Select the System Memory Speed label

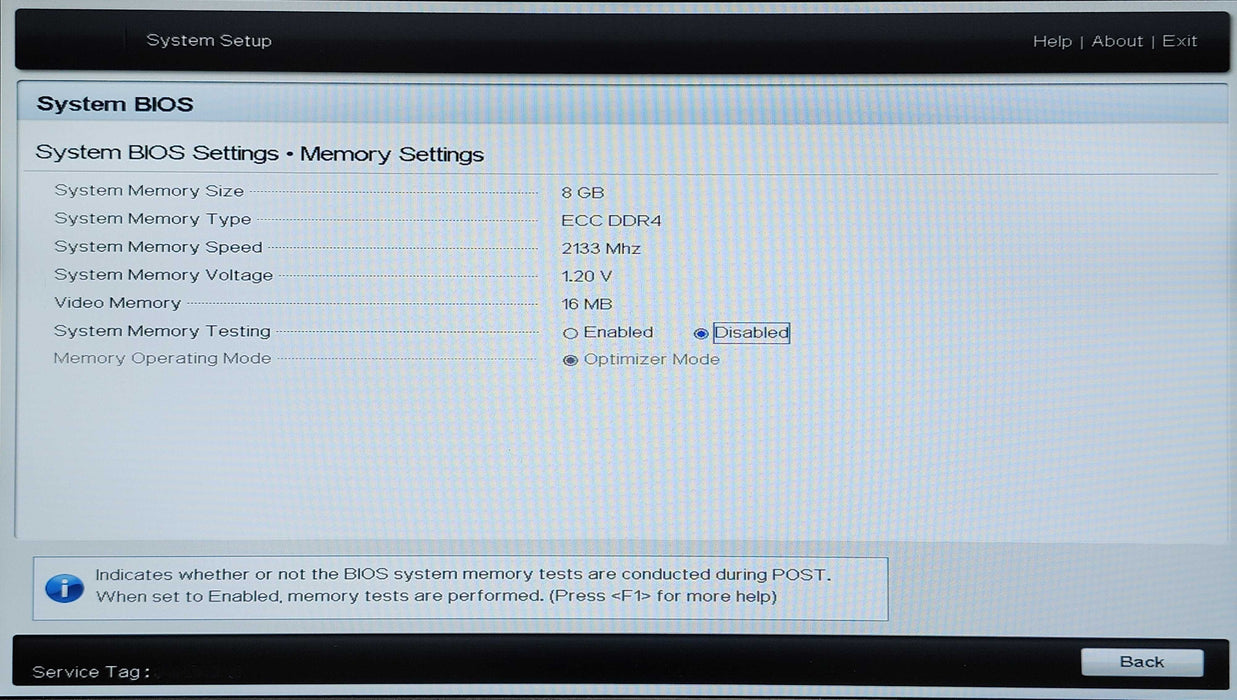[158, 247]
